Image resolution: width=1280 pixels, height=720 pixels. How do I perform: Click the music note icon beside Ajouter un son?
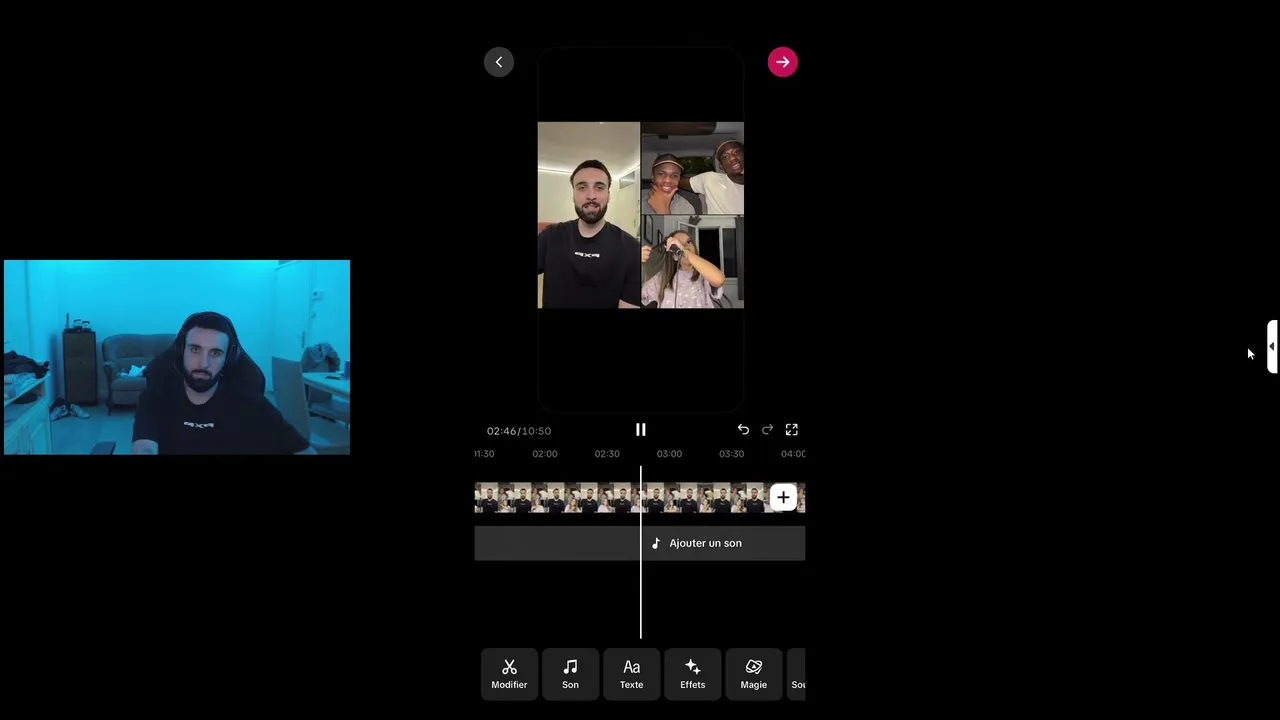tap(656, 543)
